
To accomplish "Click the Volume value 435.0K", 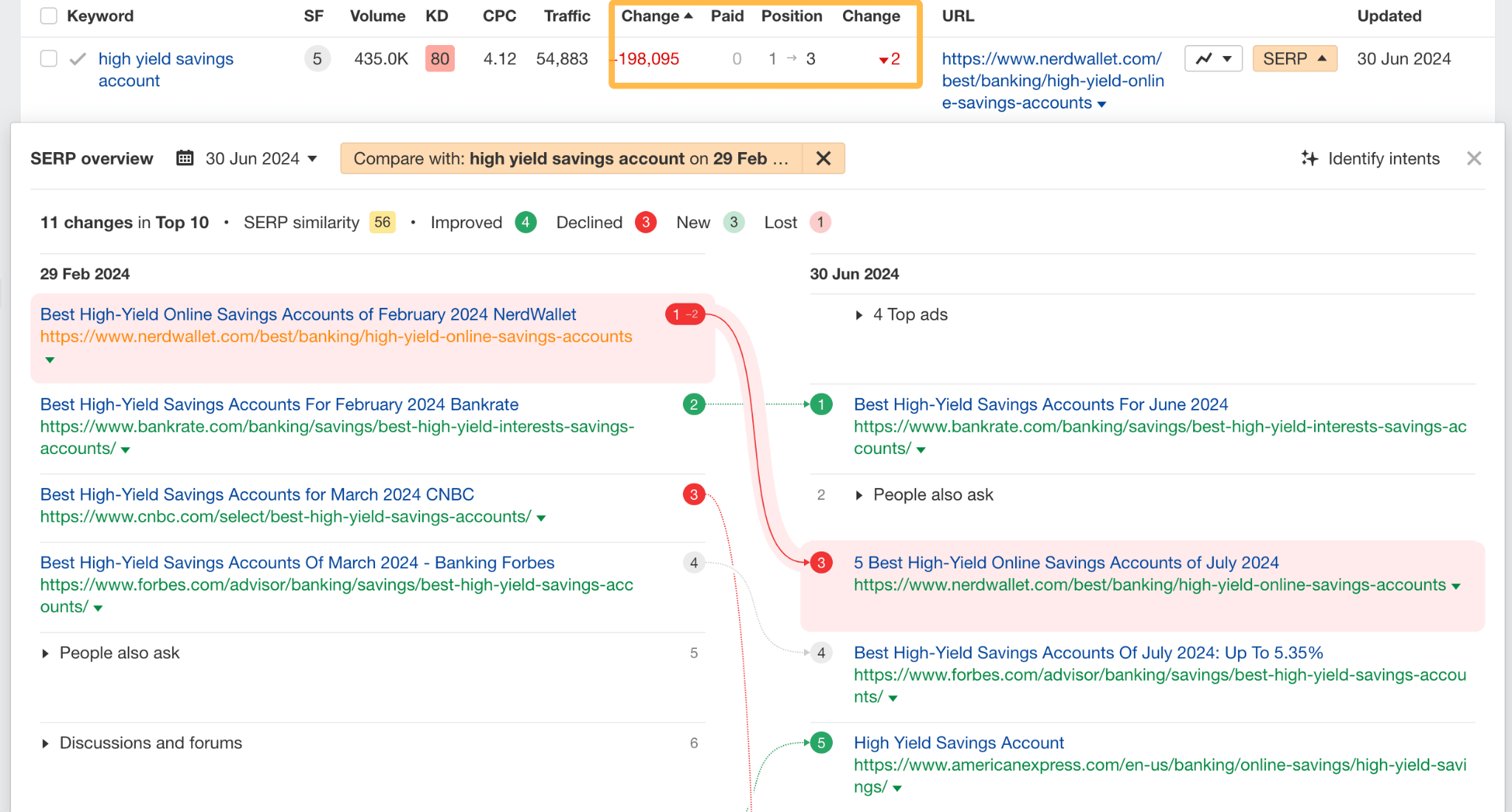I will pyautogui.click(x=381, y=59).
